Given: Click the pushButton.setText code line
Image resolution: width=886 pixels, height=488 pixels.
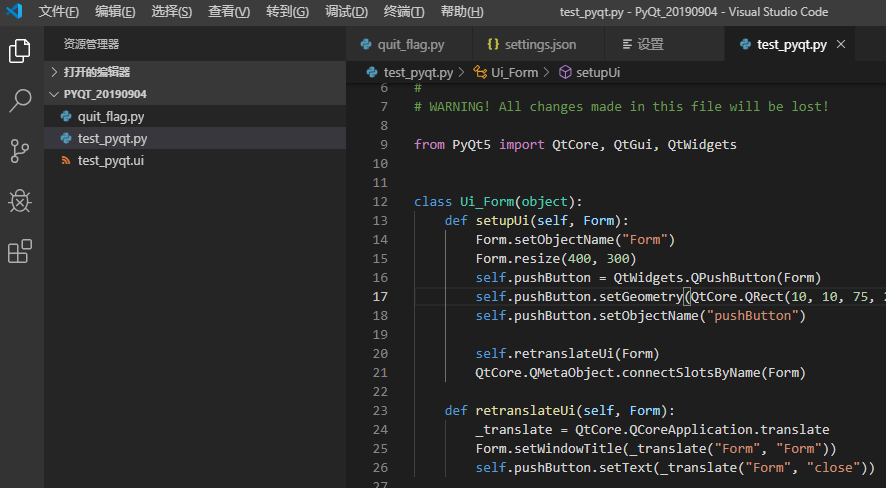Looking at the screenshot, I should pyautogui.click(x=675, y=468).
